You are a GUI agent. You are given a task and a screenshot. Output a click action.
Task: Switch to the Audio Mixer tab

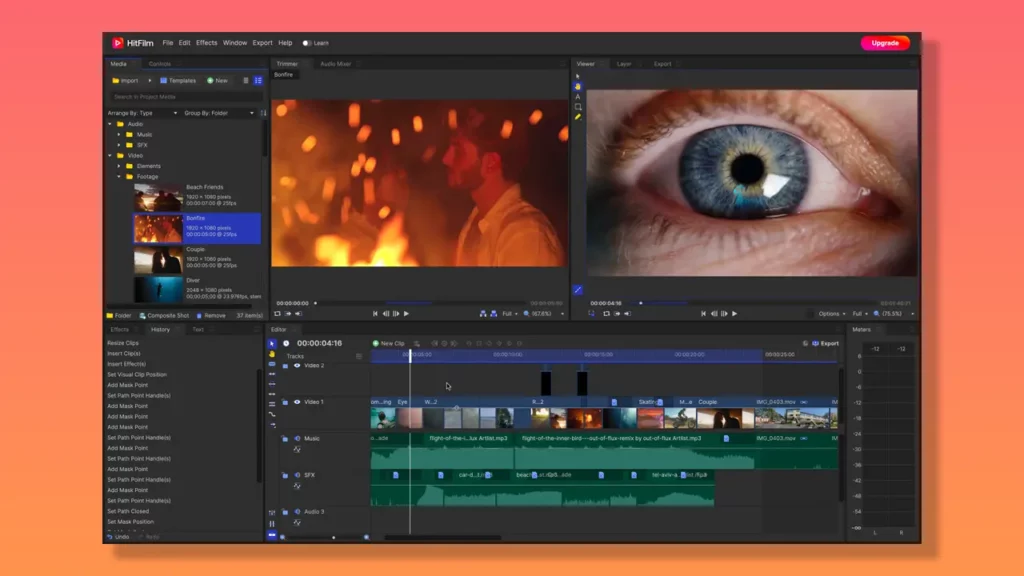336,64
